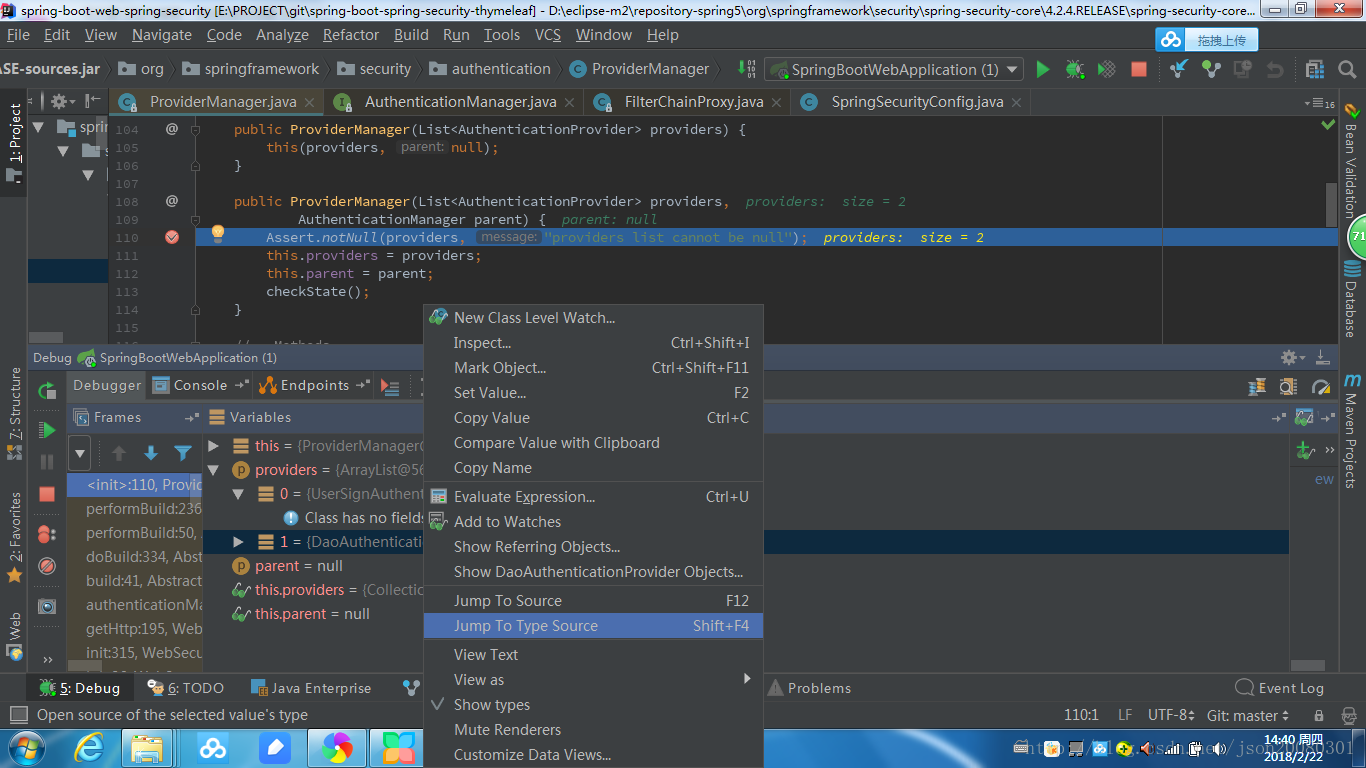Switch to AuthenticationManager.java tab
The height and width of the screenshot is (768, 1366).
click(x=460, y=102)
